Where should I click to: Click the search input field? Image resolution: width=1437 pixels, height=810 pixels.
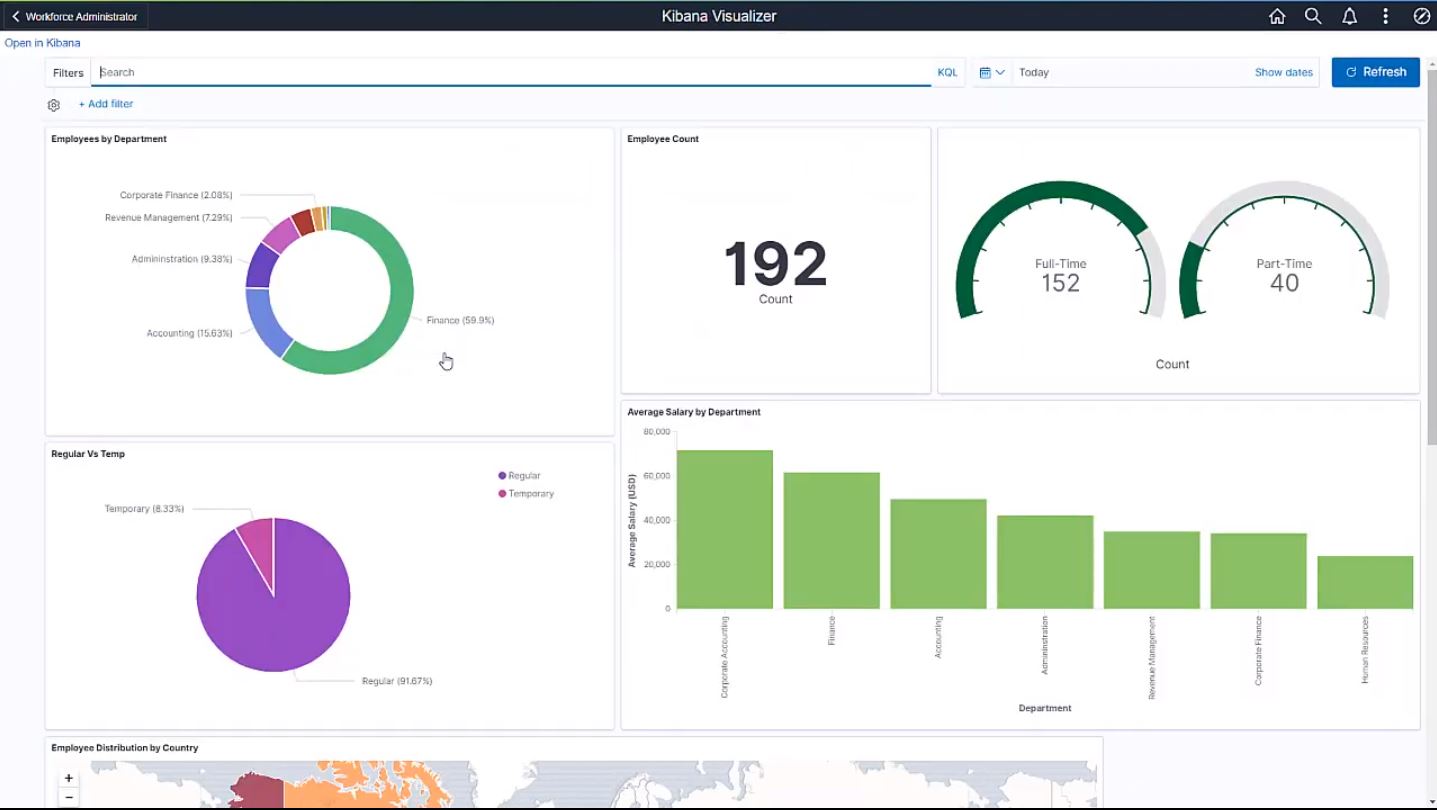coord(400,72)
